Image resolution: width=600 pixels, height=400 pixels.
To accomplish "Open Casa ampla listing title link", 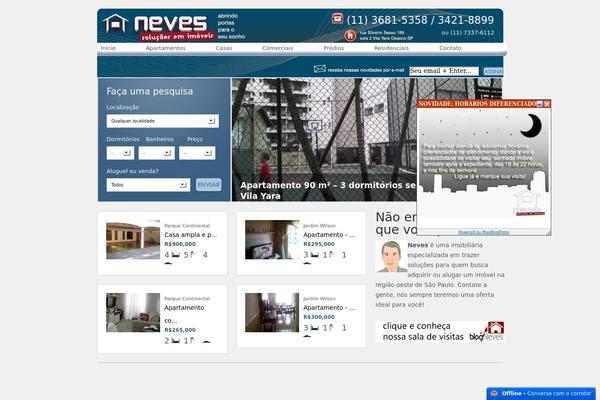I will [191, 235].
